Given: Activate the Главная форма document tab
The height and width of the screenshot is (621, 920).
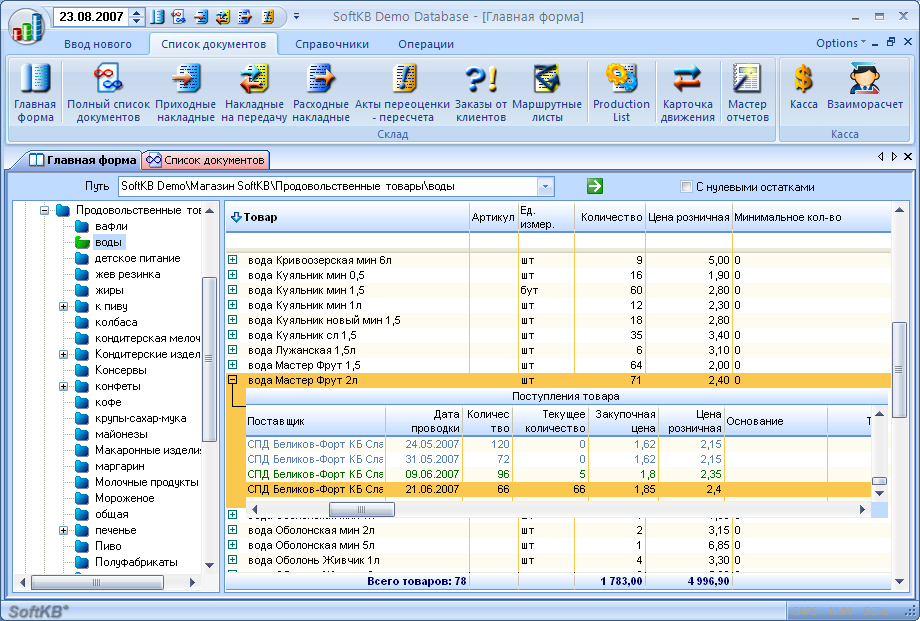Looking at the screenshot, I should 83,160.
